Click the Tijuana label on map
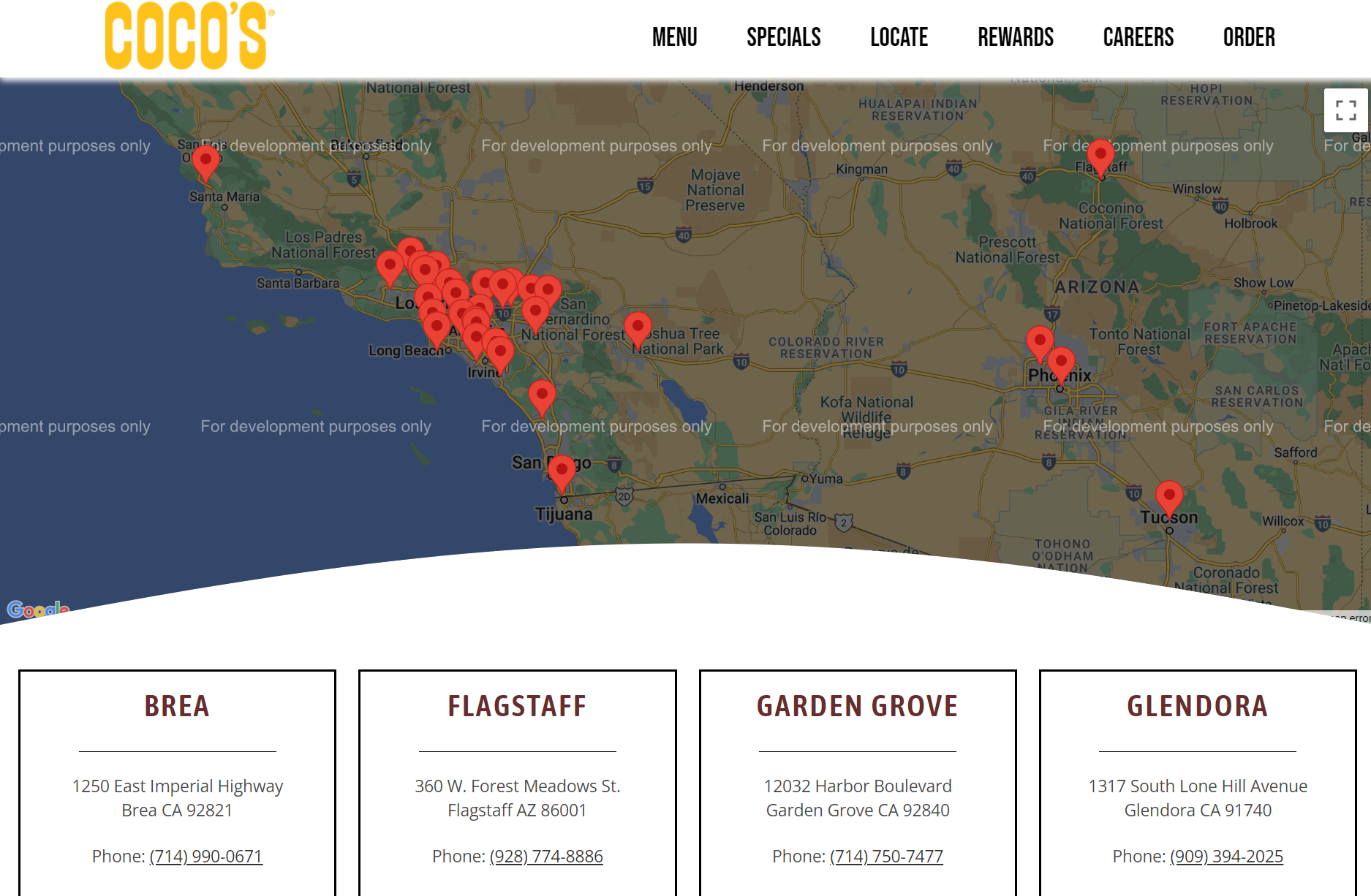This screenshot has height=896, width=1371. pos(564,514)
